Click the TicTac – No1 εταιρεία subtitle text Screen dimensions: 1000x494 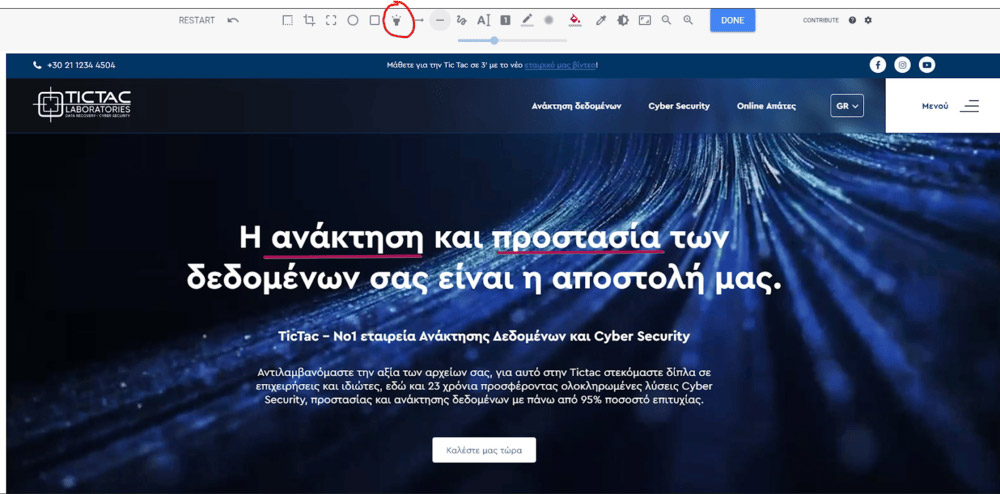pyautogui.click(x=484, y=337)
